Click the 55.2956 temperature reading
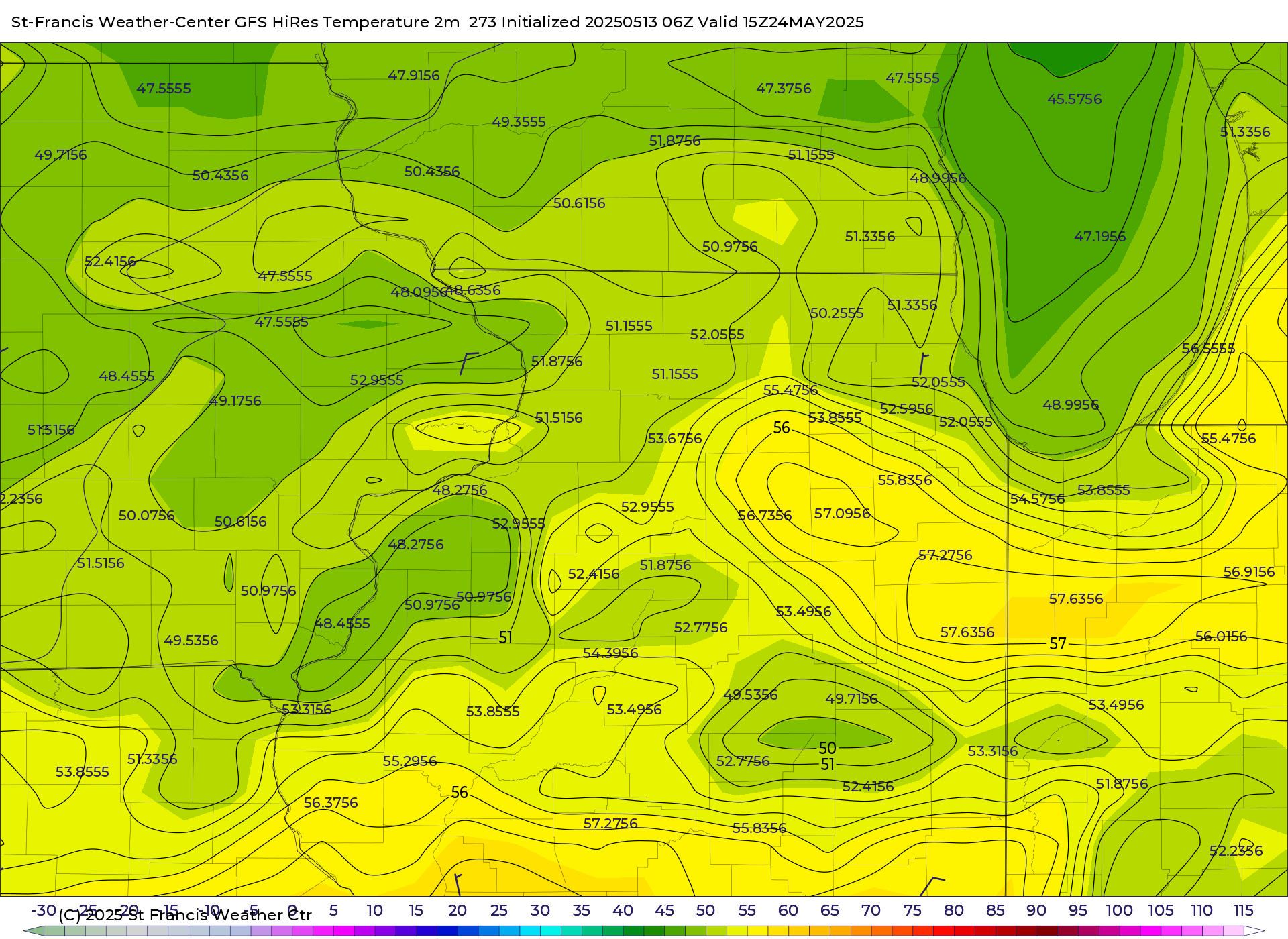The height and width of the screenshot is (939, 1288). (409, 761)
